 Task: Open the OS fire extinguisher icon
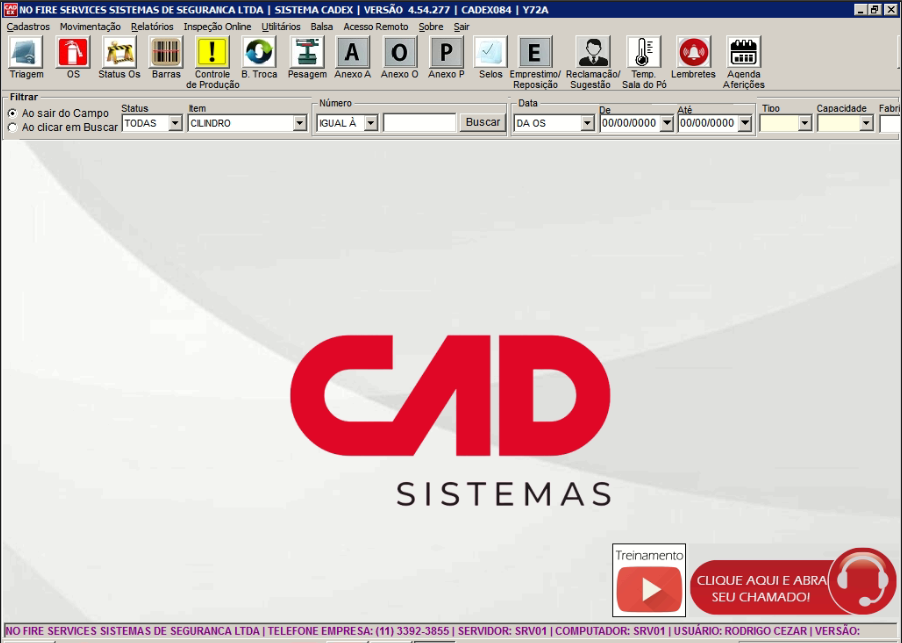pos(73,52)
